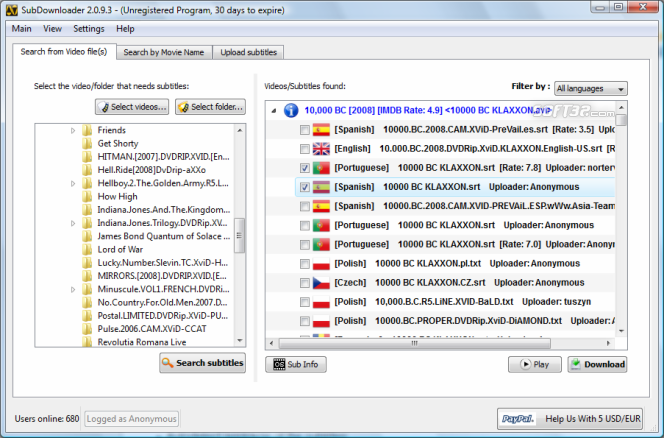This screenshot has height=438, width=664.
Task: Click the Spanish flag on the PREVAiL.ESP row
Action: click(321, 206)
